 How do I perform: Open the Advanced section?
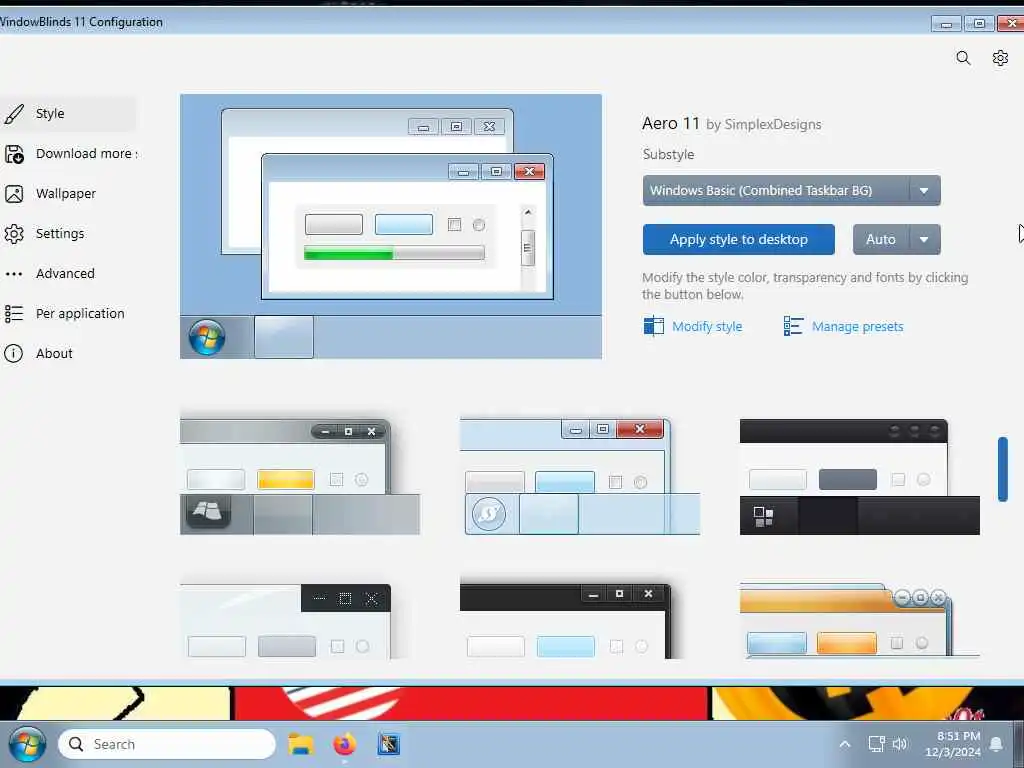point(69,274)
